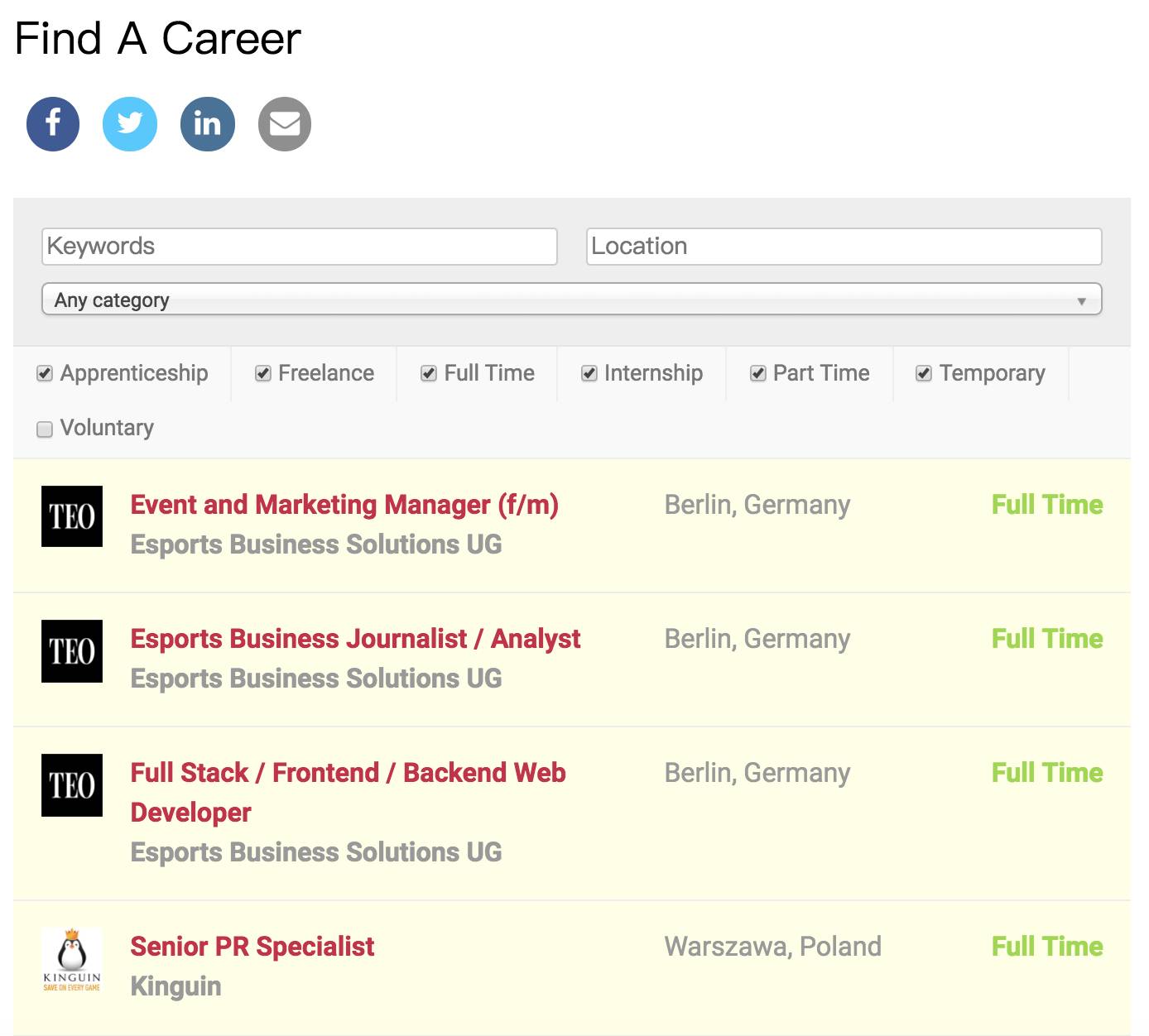The image size is (1149, 1036).
Task: Share the page on Facebook
Action: (x=53, y=124)
